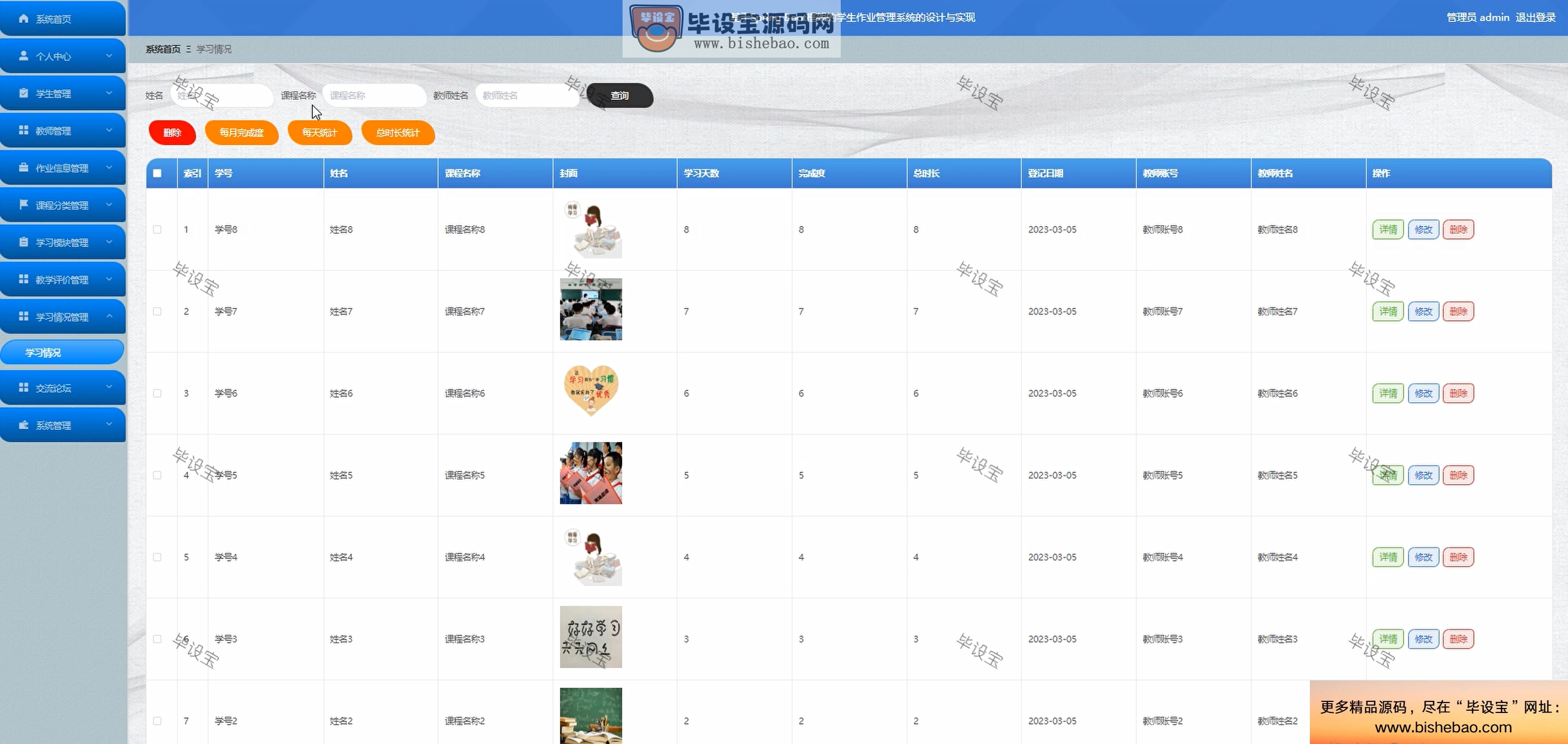Click the home icon beside 系统首页

[x=24, y=19]
